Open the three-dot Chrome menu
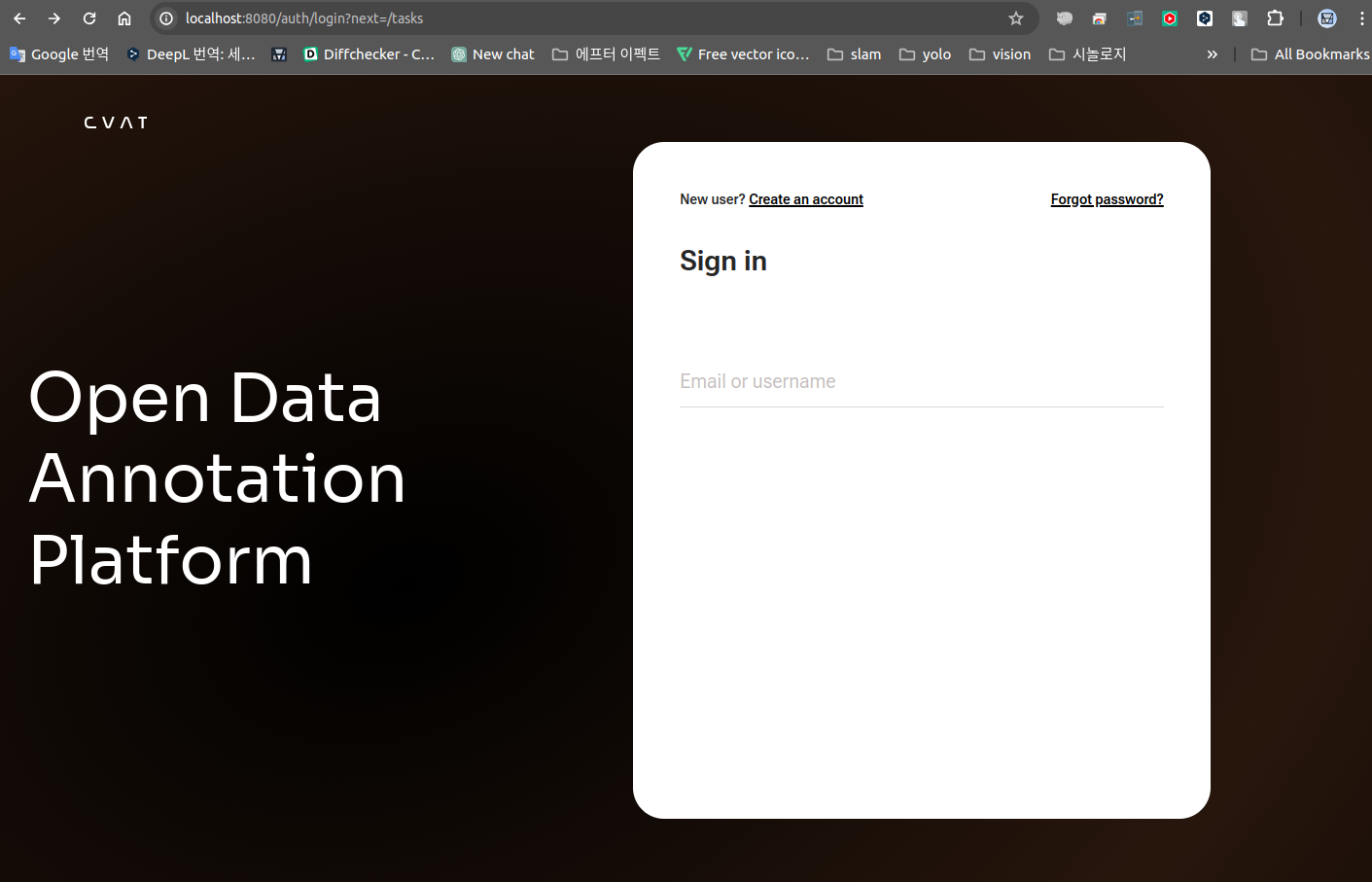1372x882 pixels. (x=1361, y=18)
